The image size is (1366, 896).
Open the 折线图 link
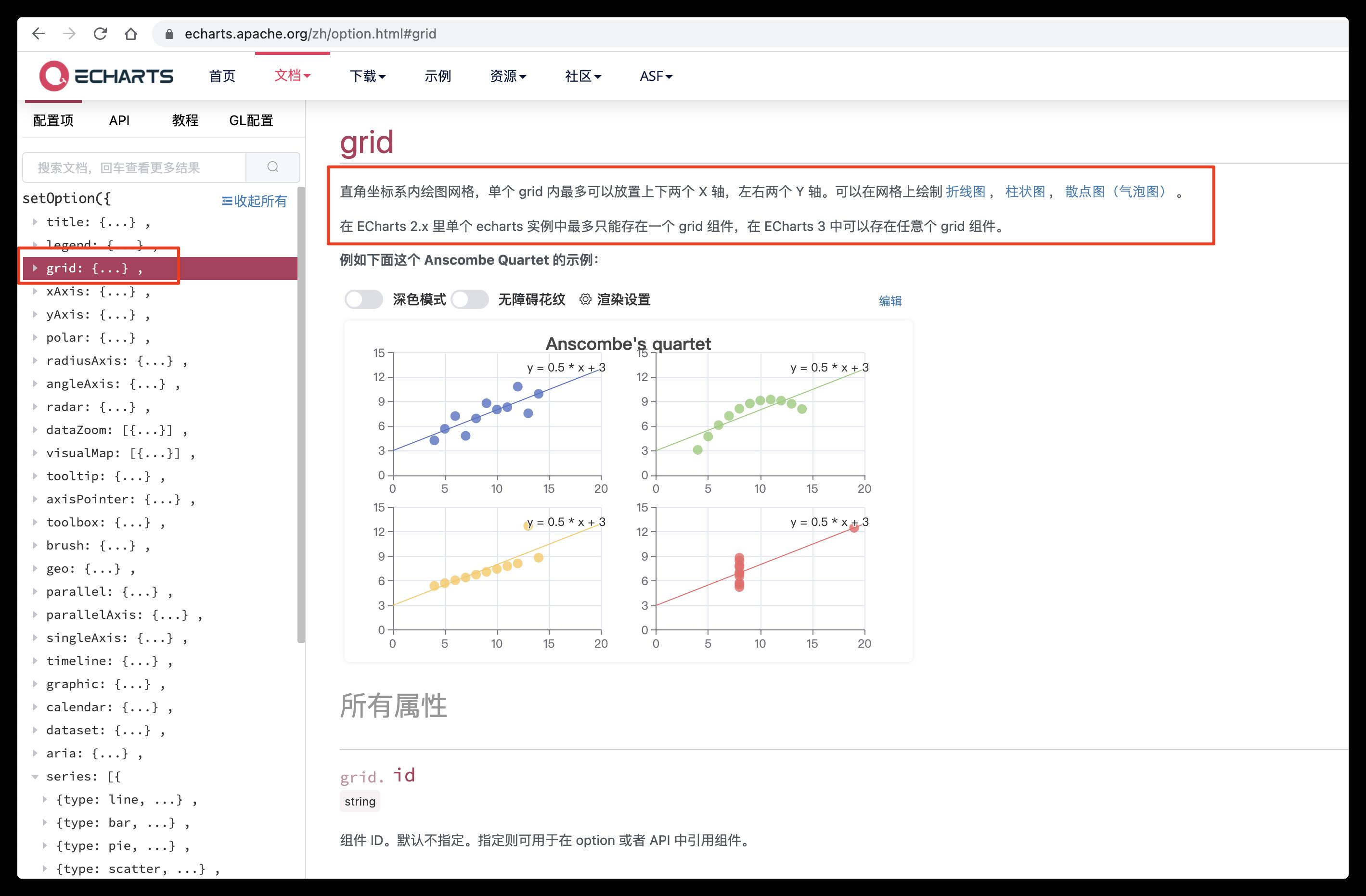tap(966, 192)
